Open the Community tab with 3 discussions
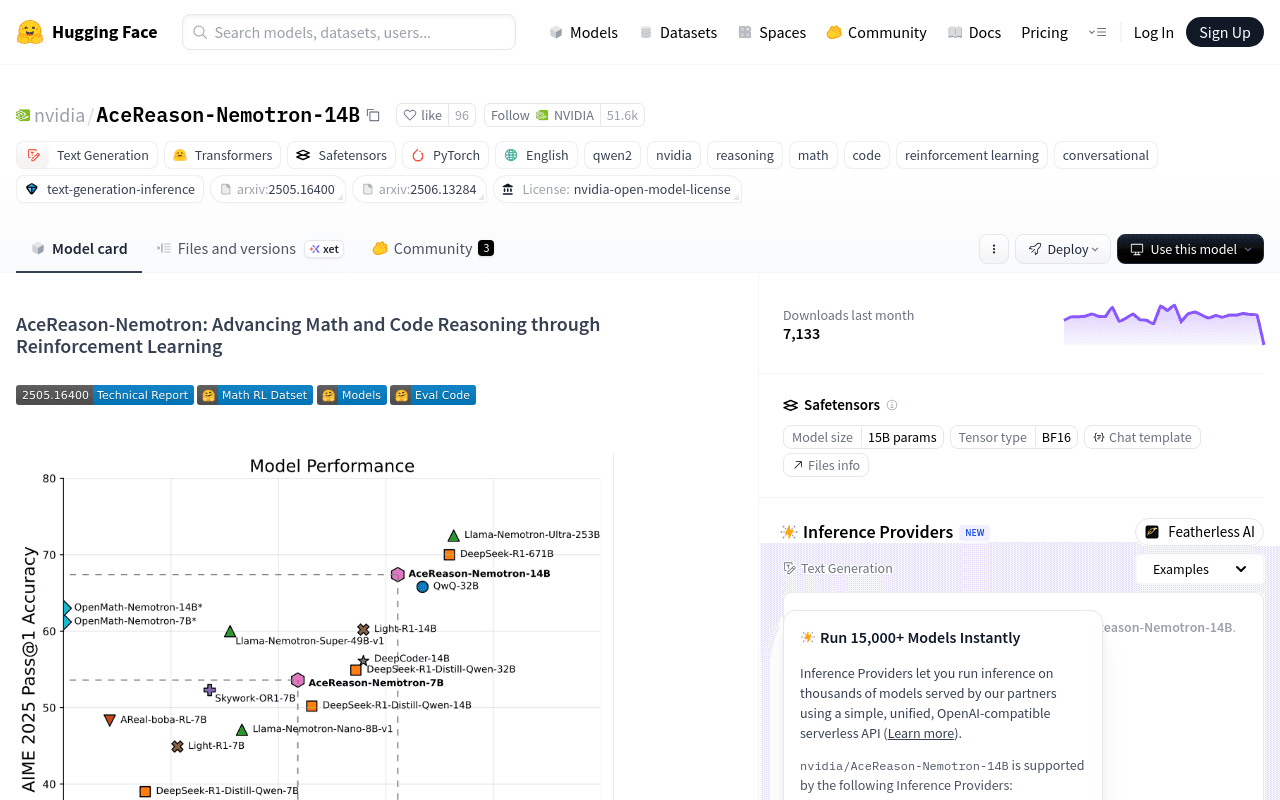1280x800 pixels. click(433, 249)
